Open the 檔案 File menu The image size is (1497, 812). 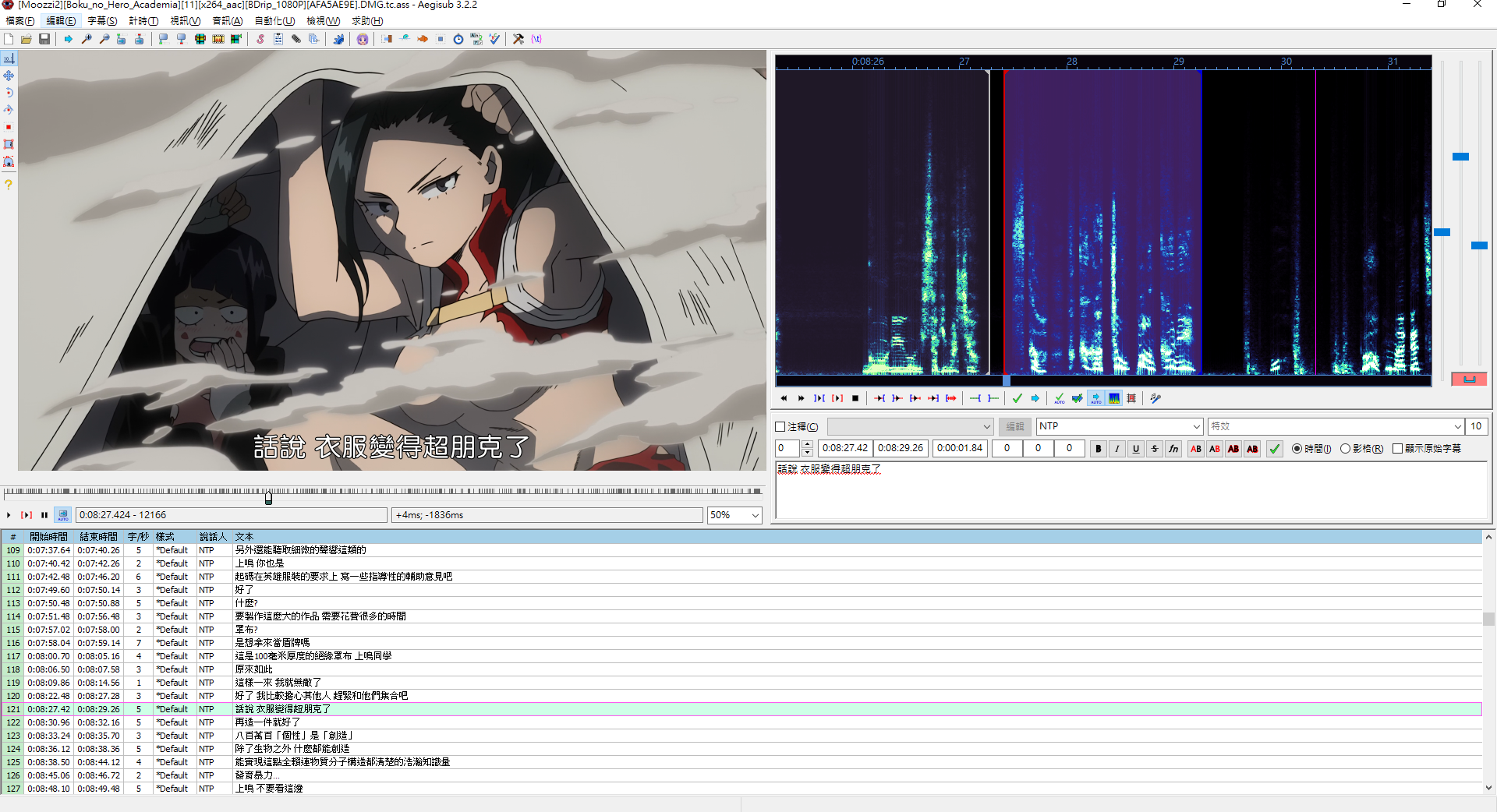click(x=19, y=21)
